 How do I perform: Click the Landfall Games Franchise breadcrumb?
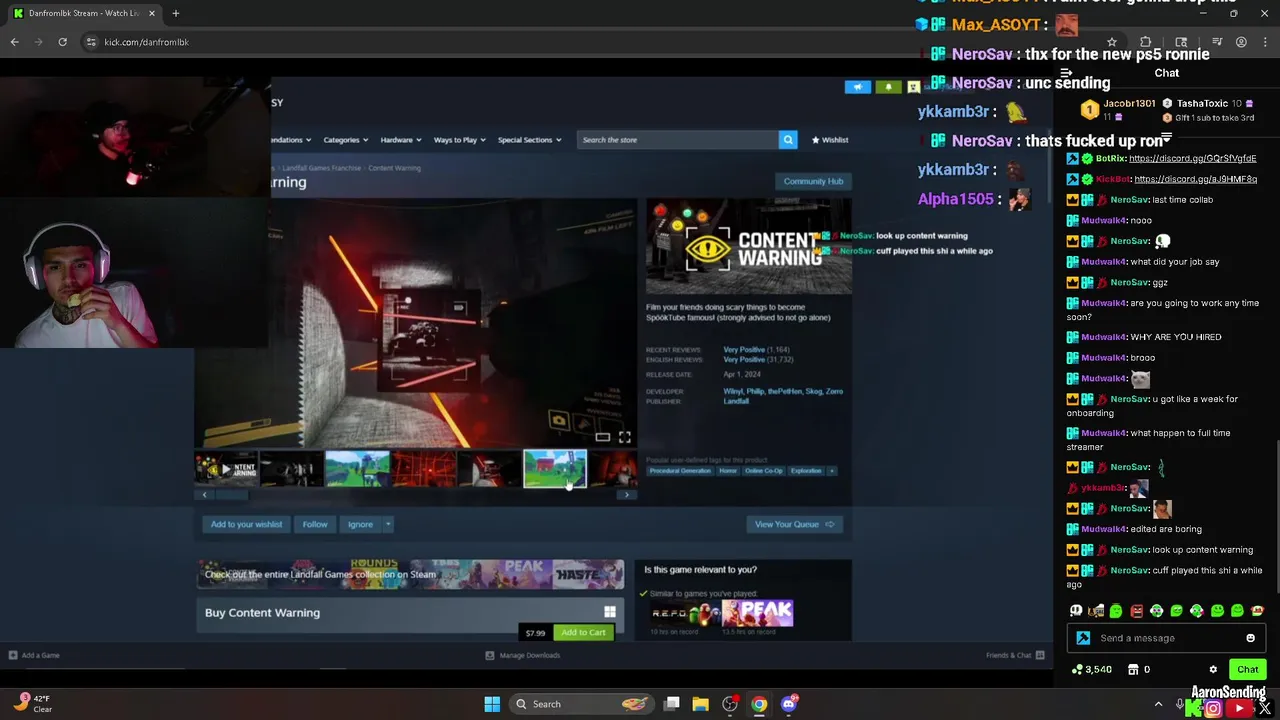pyautogui.click(x=321, y=168)
